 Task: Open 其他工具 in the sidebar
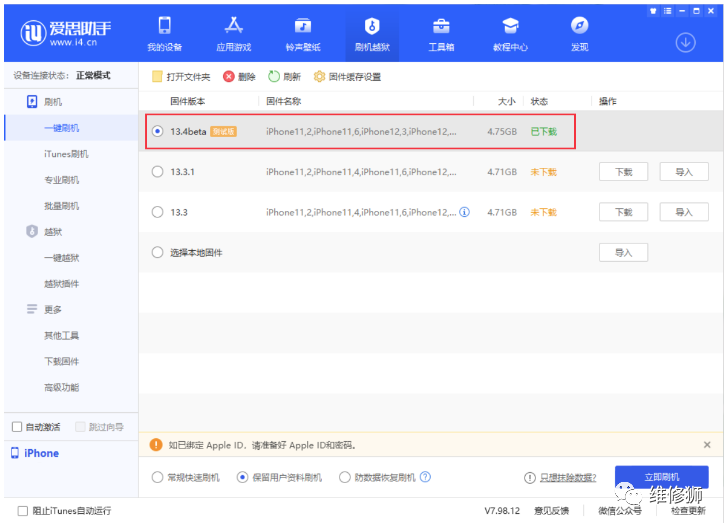point(62,335)
